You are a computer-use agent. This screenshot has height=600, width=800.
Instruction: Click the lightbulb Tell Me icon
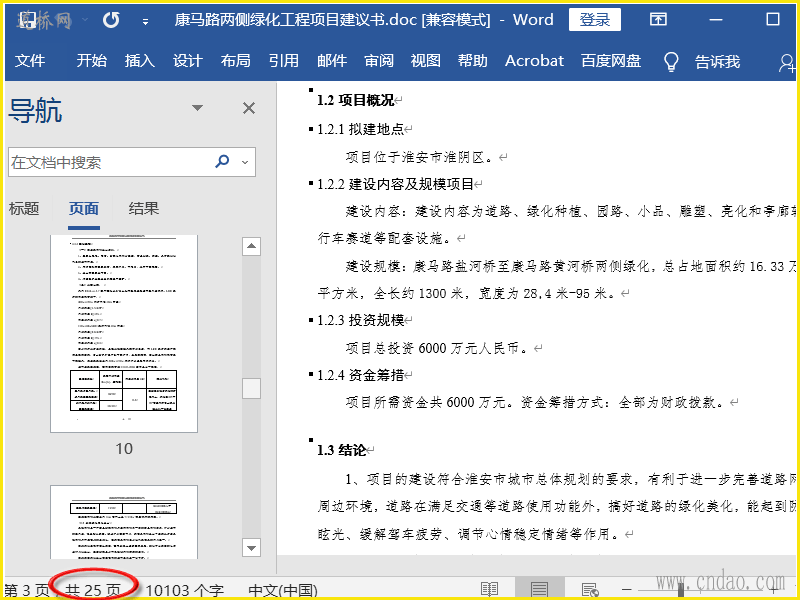(x=671, y=61)
